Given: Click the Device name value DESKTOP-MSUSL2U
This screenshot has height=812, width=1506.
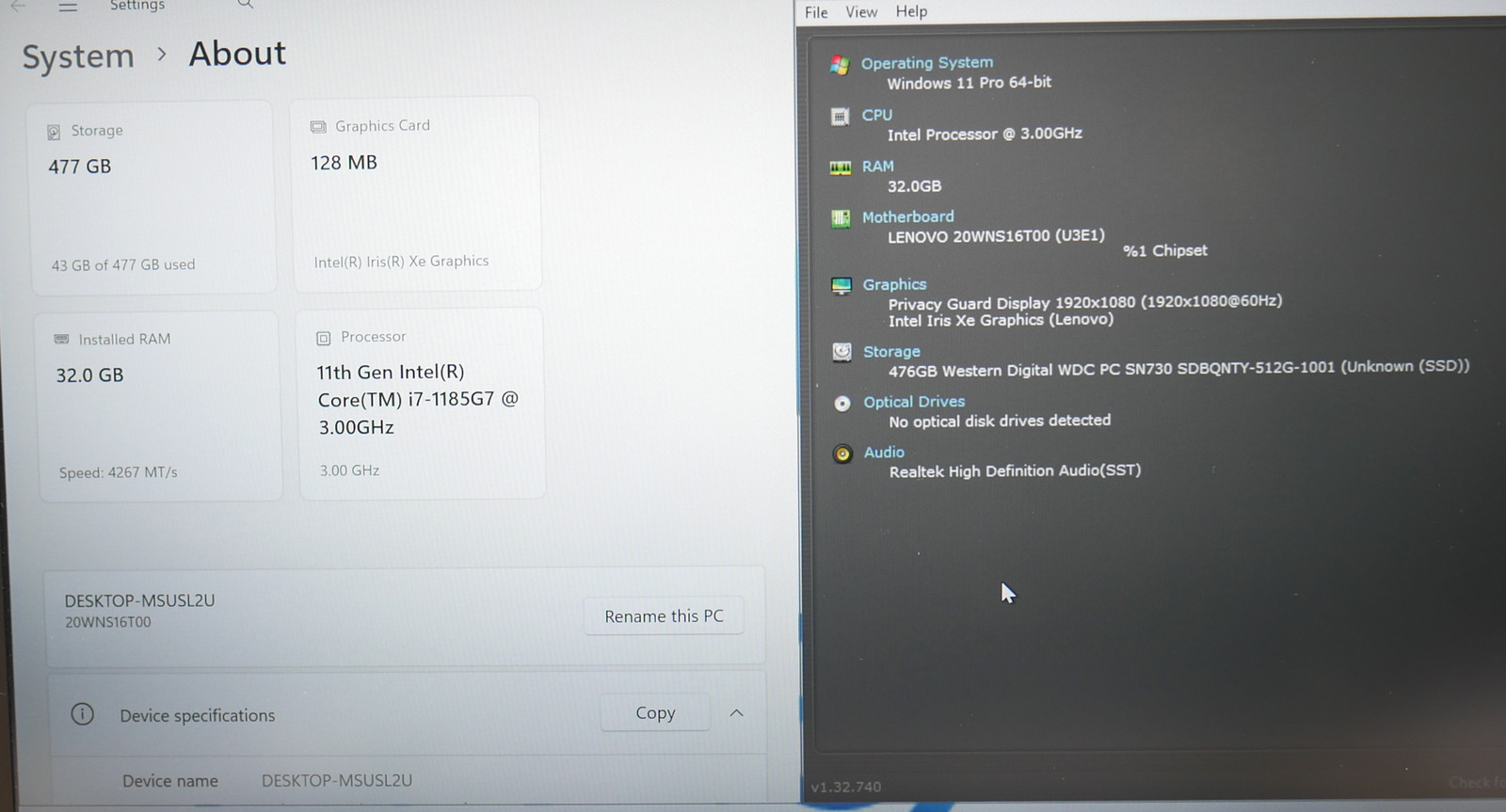Looking at the screenshot, I should click(337, 780).
